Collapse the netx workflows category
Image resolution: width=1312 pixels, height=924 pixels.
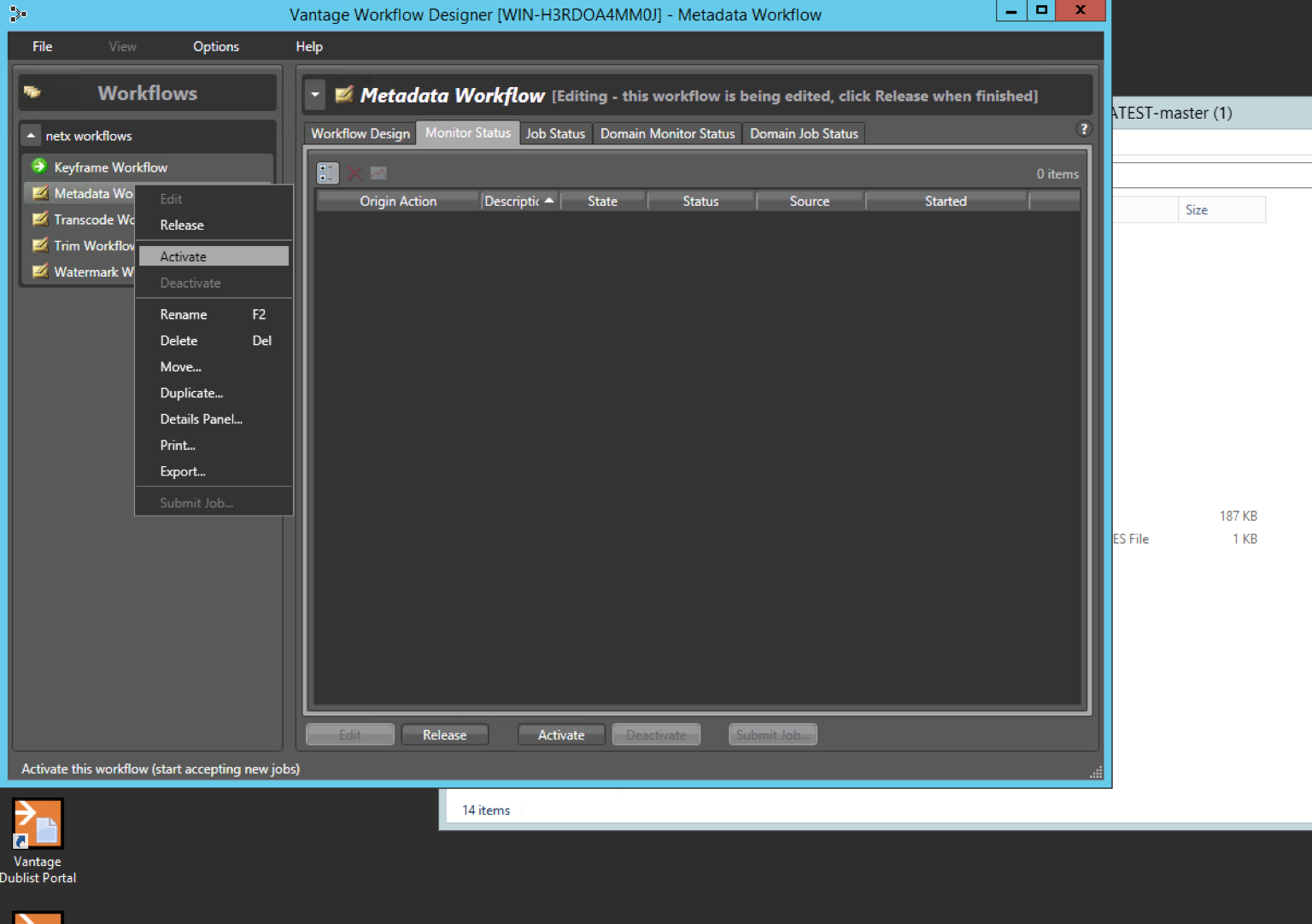point(31,136)
